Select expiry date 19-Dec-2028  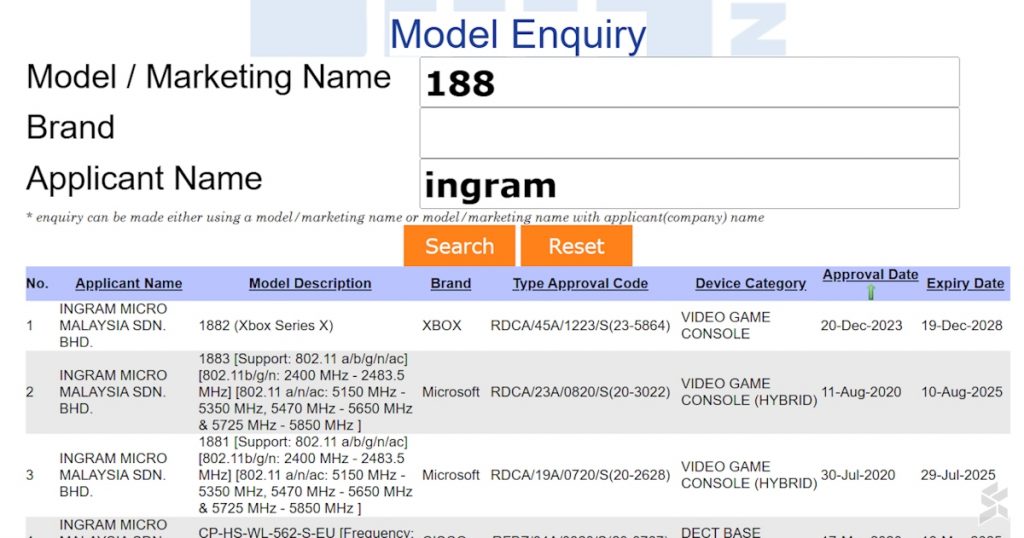click(x=961, y=325)
